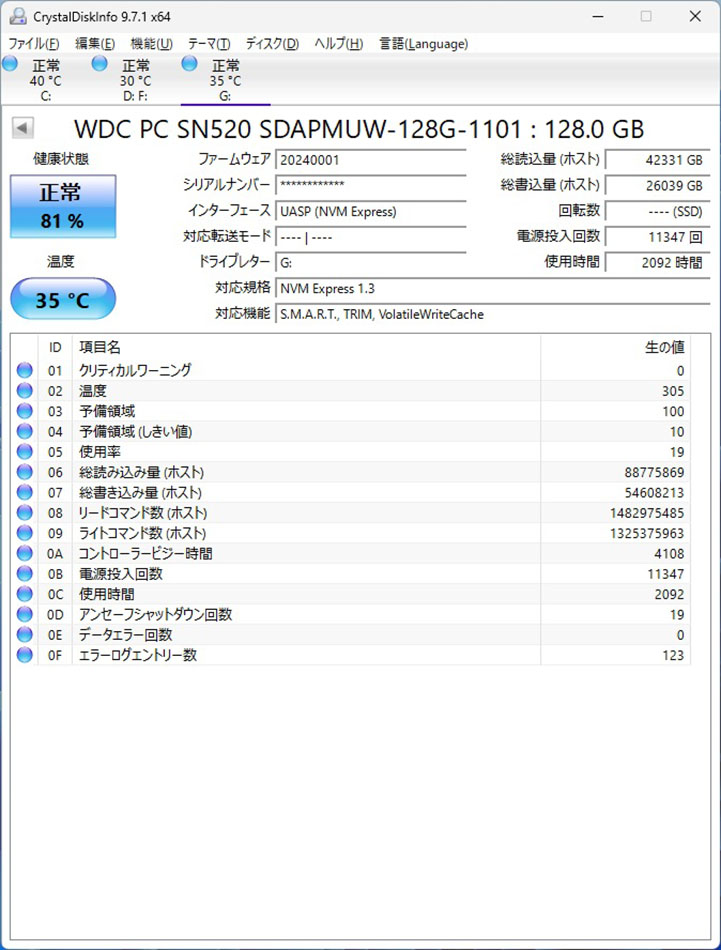Open the テーマ(T) menu
This screenshot has height=950, width=721.
[x=209, y=44]
